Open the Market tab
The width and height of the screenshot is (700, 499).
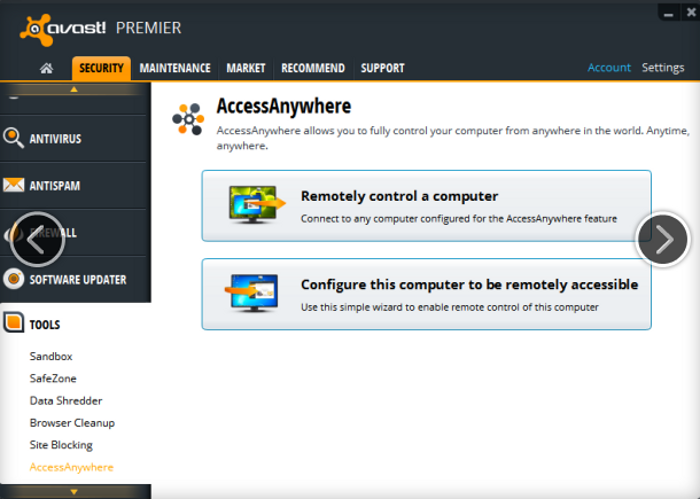coord(246,68)
